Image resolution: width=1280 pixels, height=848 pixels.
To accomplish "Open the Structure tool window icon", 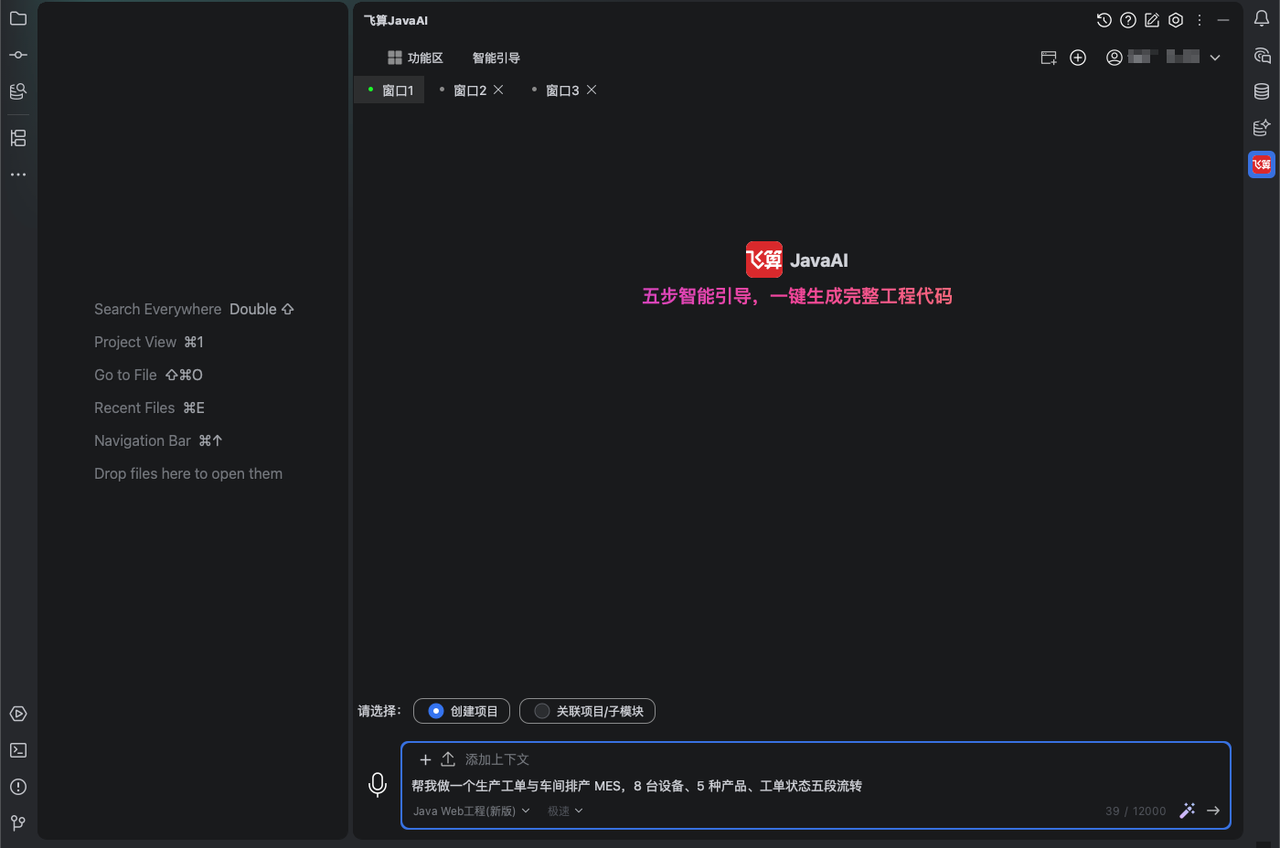I will click(18, 138).
